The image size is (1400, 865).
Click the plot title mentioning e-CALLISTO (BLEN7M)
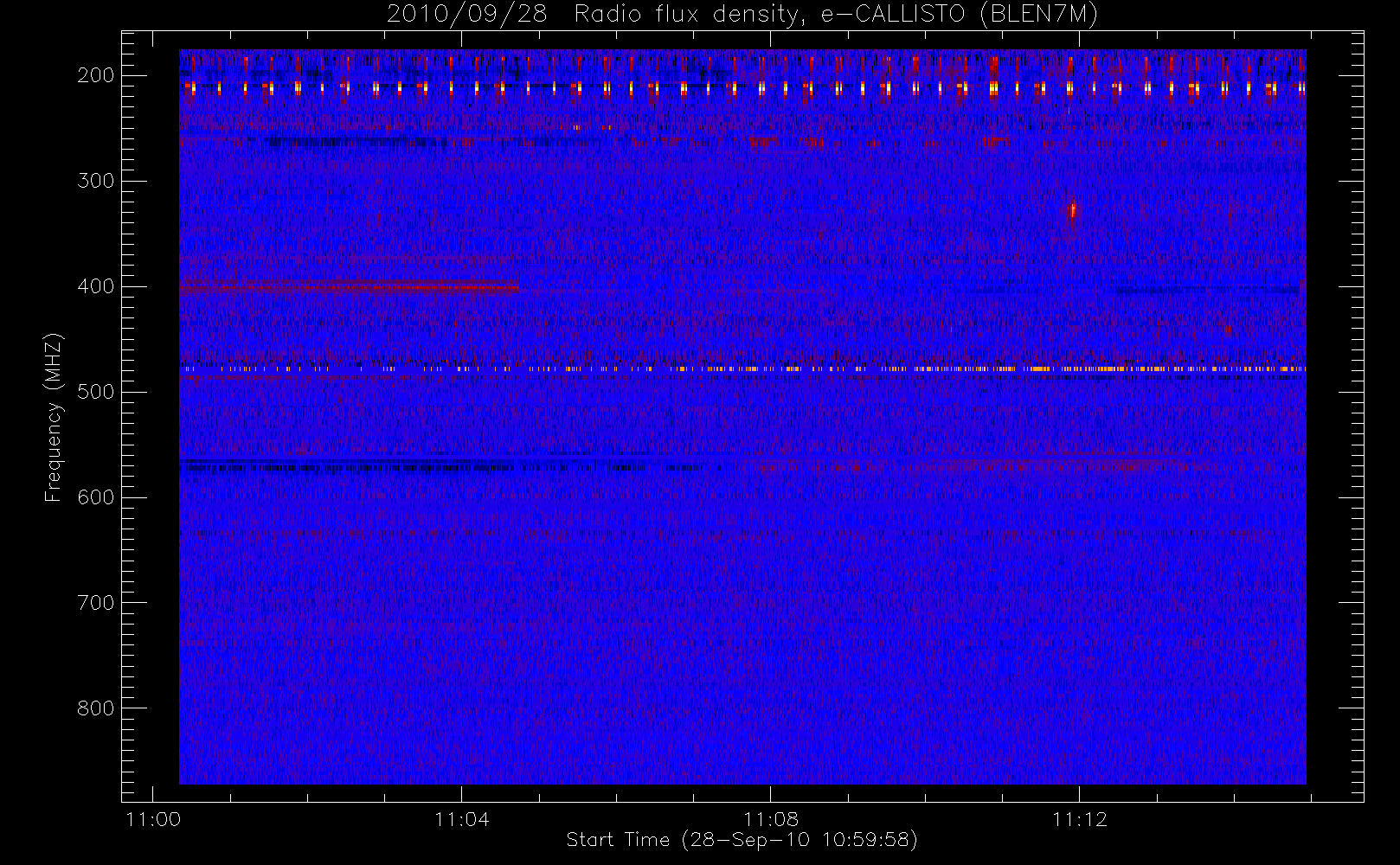click(742, 15)
